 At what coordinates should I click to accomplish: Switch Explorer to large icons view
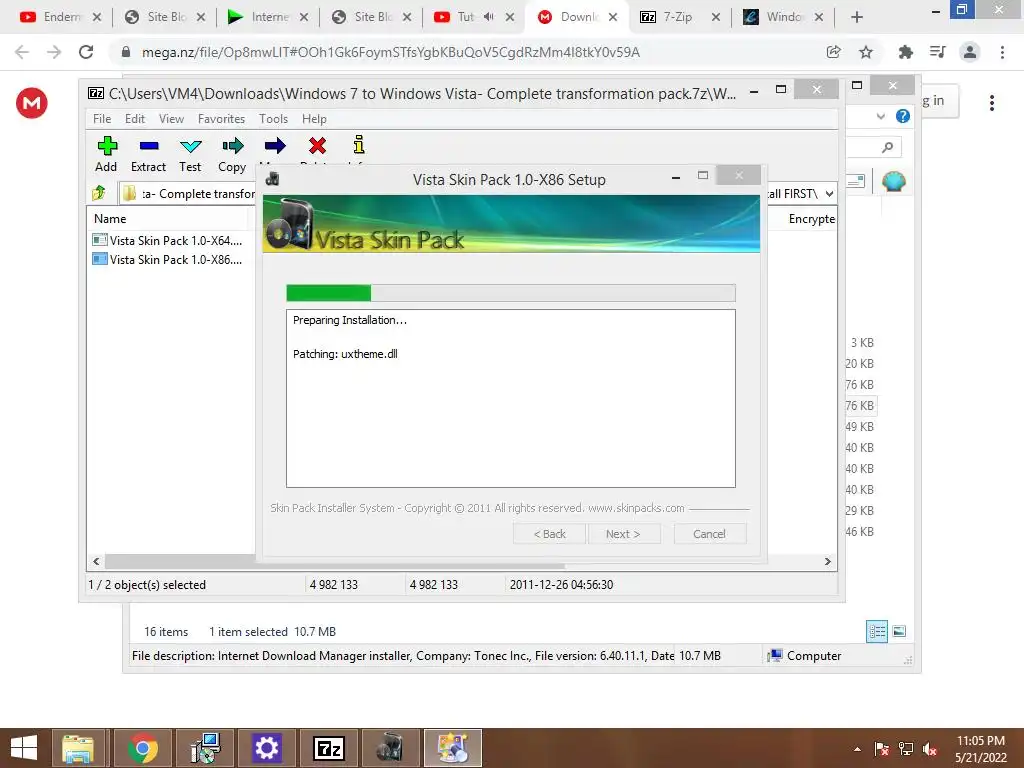[899, 632]
